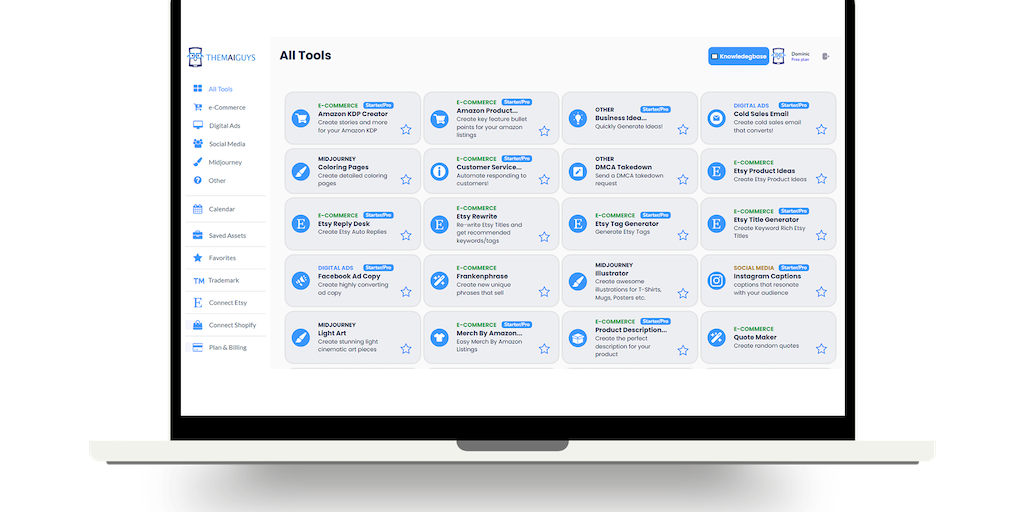1024x512 pixels.
Task: Click the Starter/Pro badge on Etsy Reply Desk
Action: [378, 215]
